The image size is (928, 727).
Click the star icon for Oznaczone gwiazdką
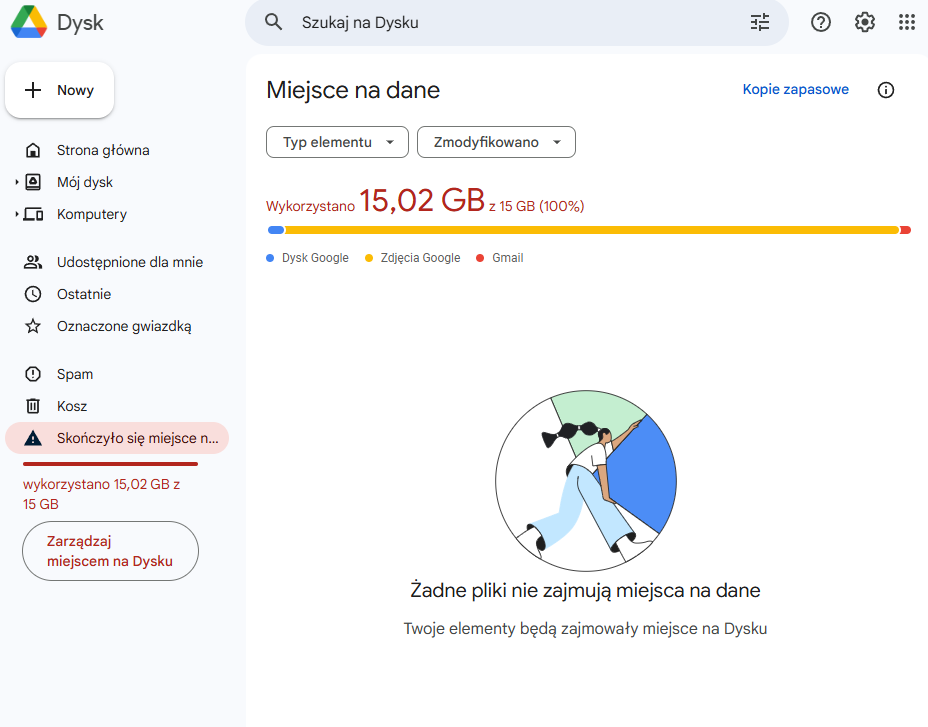coord(33,326)
